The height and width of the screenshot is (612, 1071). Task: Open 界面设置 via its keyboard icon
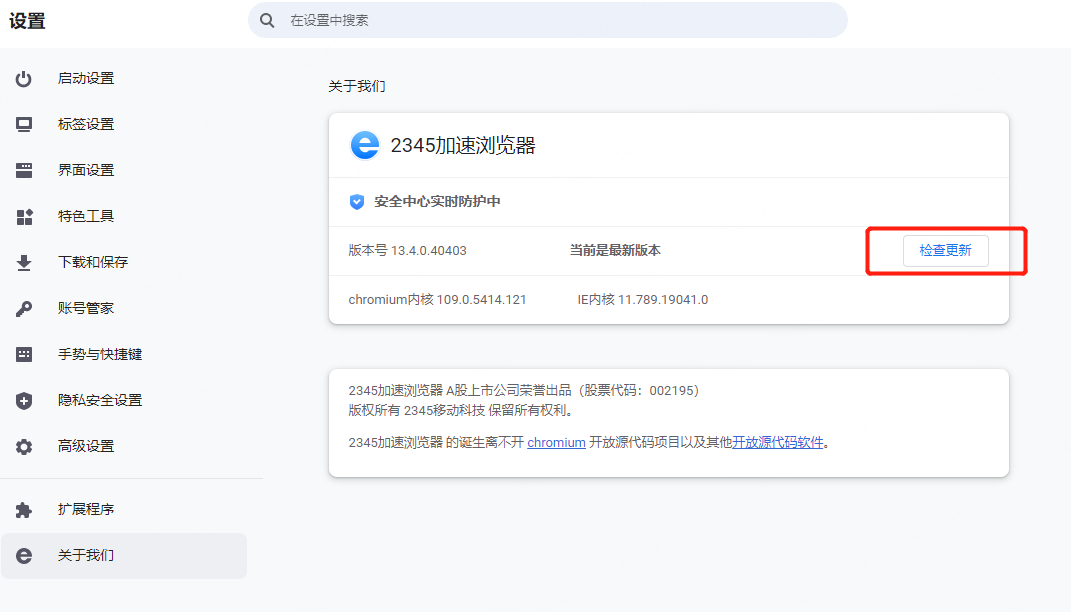click(x=23, y=169)
